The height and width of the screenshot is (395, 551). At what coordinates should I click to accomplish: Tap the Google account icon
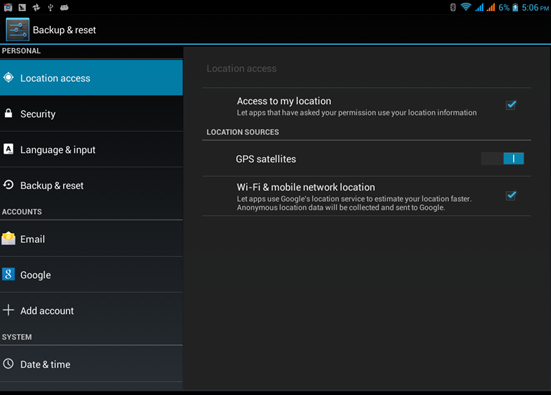8,274
